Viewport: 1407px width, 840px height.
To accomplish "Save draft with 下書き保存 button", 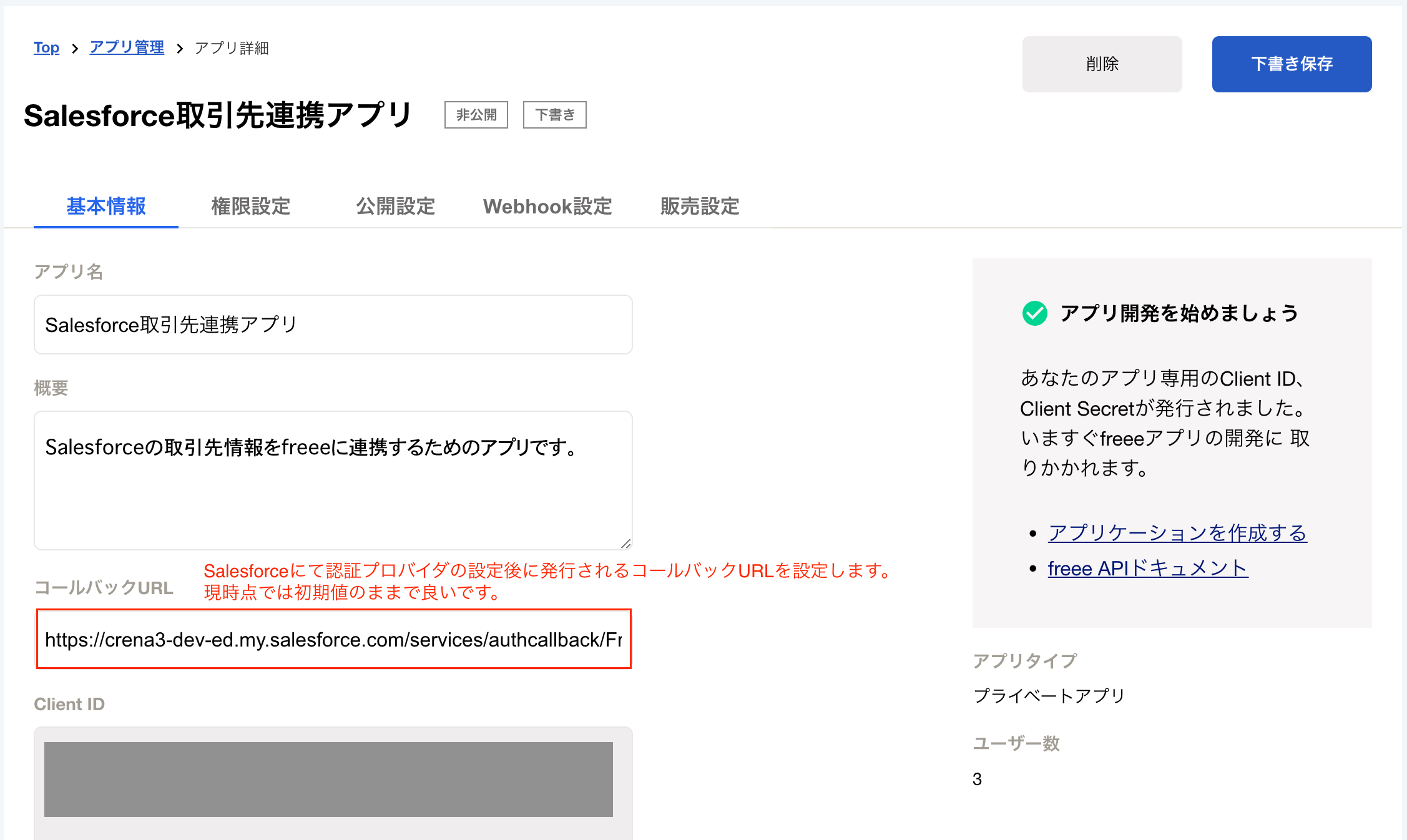I will 1292,64.
